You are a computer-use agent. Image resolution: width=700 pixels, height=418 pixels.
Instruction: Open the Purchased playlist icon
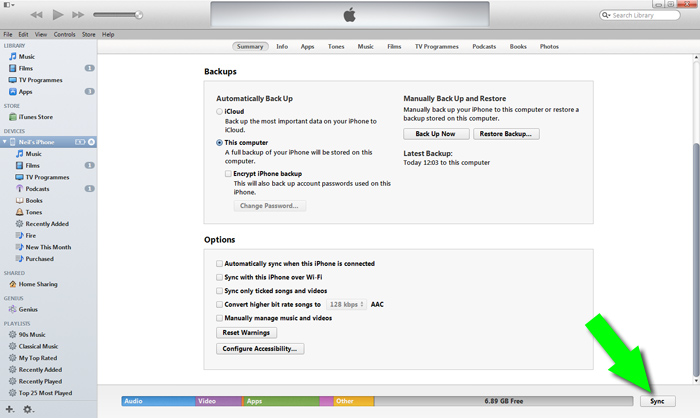[20, 259]
